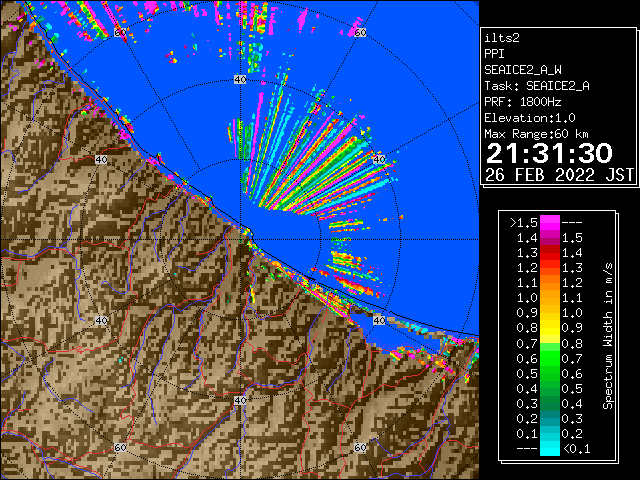Click the 40 range label in northwest land

click(x=101, y=160)
